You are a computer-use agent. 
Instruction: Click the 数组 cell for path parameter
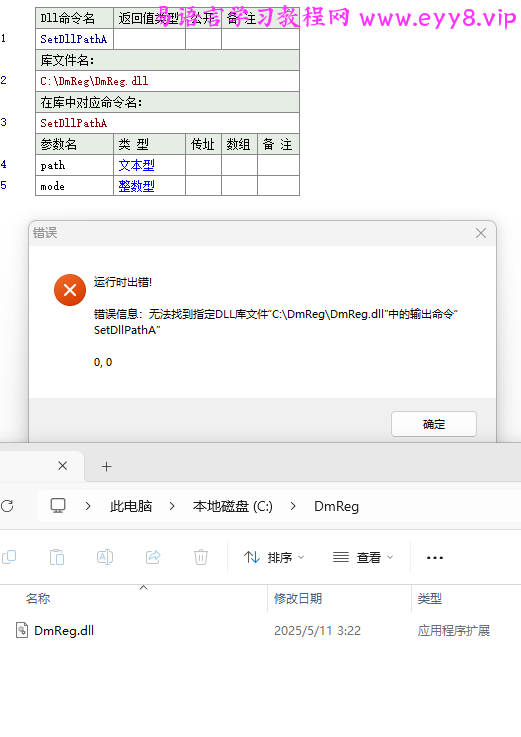coord(239,165)
